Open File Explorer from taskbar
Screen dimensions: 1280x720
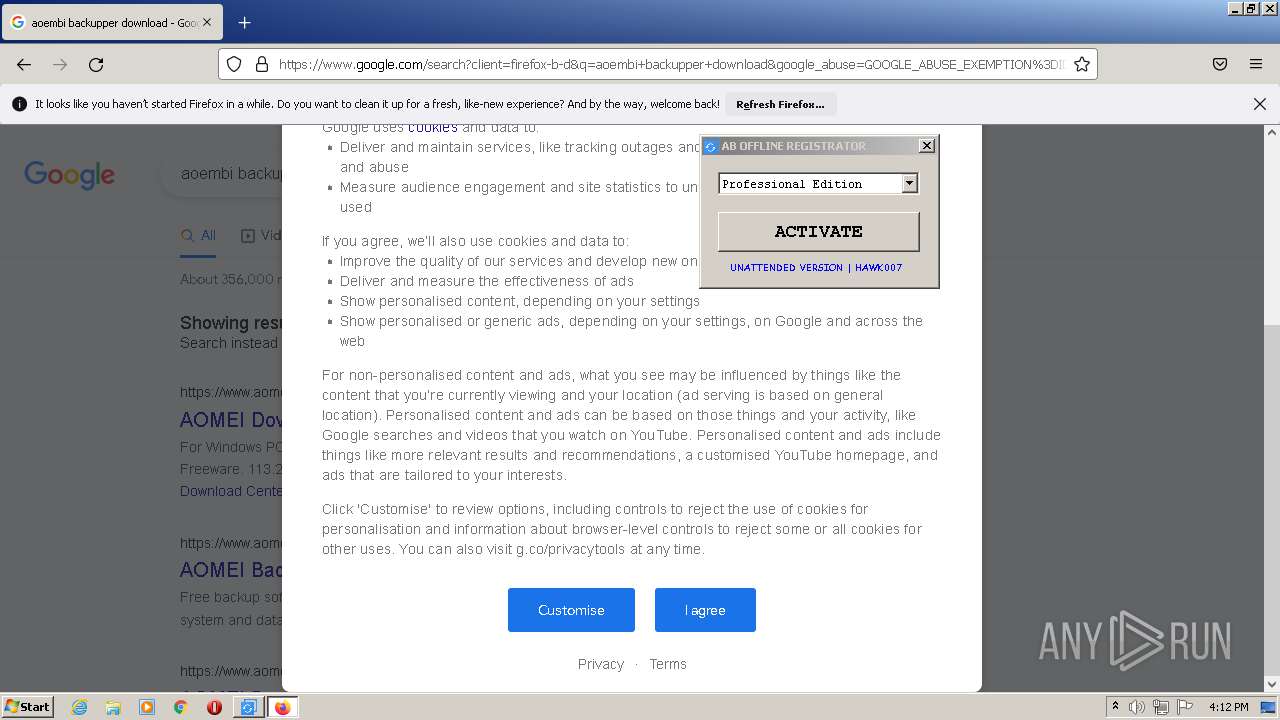click(x=113, y=707)
